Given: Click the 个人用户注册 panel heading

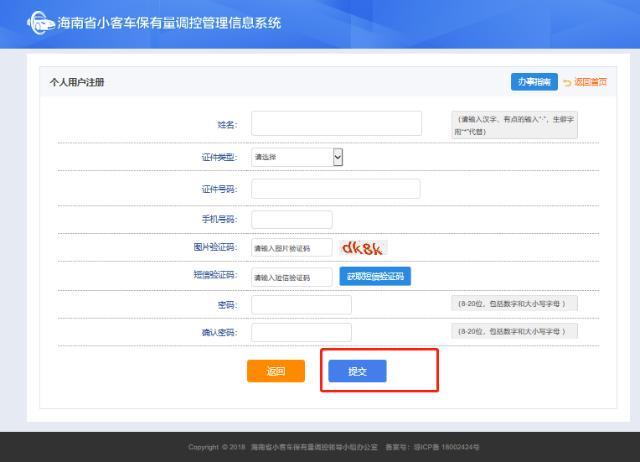Looking at the screenshot, I should [x=78, y=82].
